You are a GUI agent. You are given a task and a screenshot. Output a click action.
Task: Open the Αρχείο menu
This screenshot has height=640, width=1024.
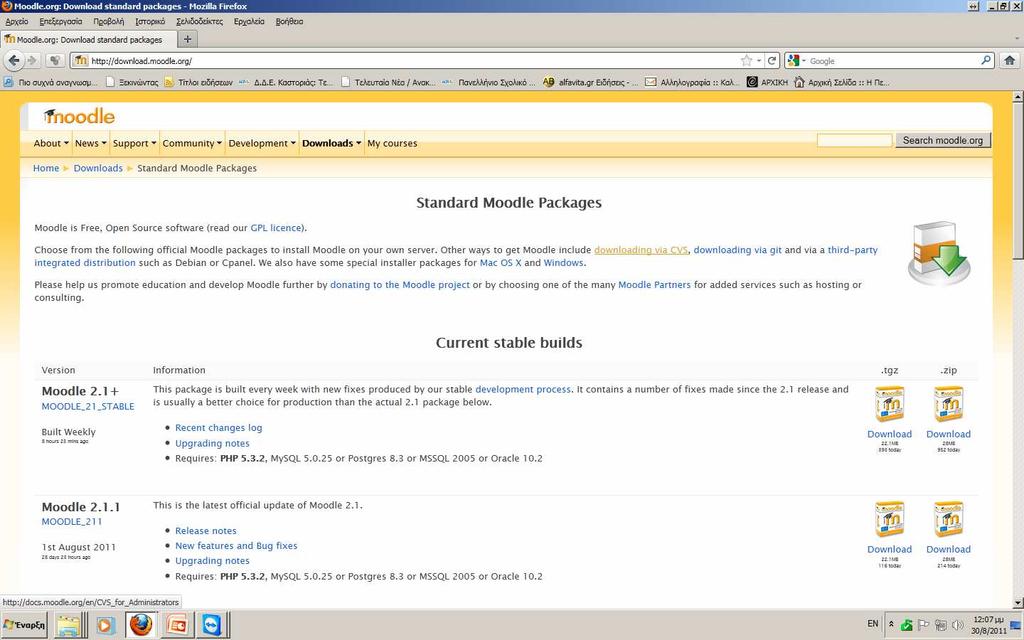point(16,22)
